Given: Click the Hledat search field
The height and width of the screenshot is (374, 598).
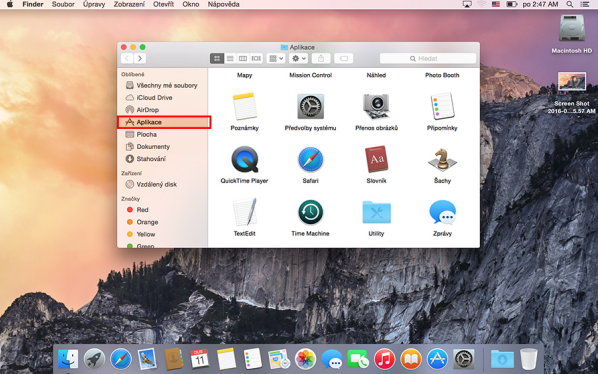Looking at the screenshot, I should pyautogui.click(x=428, y=58).
